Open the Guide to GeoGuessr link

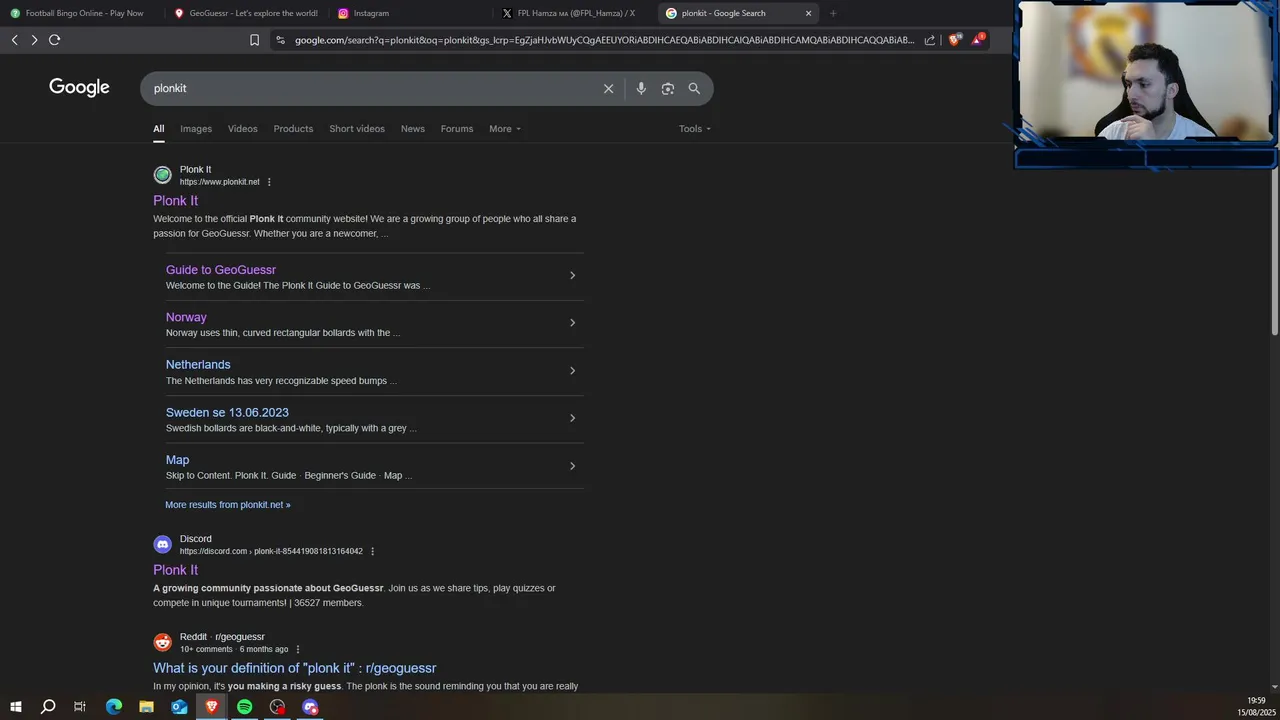[x=221, y=270]
